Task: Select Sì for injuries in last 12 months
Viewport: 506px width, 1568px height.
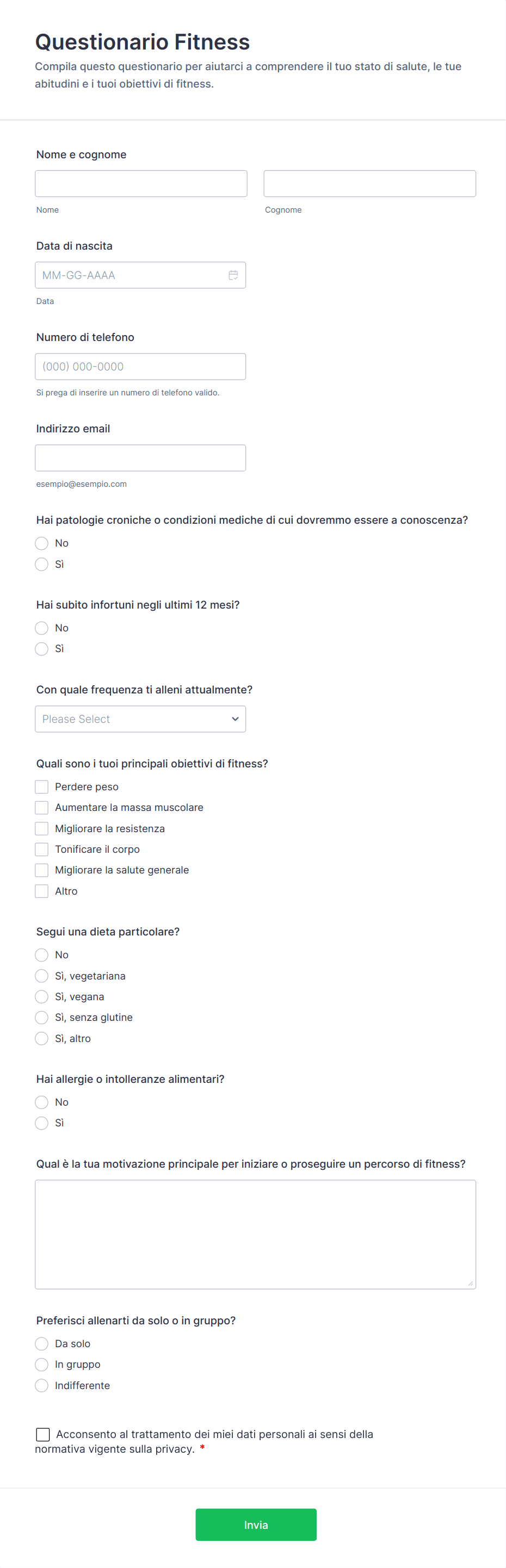Action: (41, 649)
